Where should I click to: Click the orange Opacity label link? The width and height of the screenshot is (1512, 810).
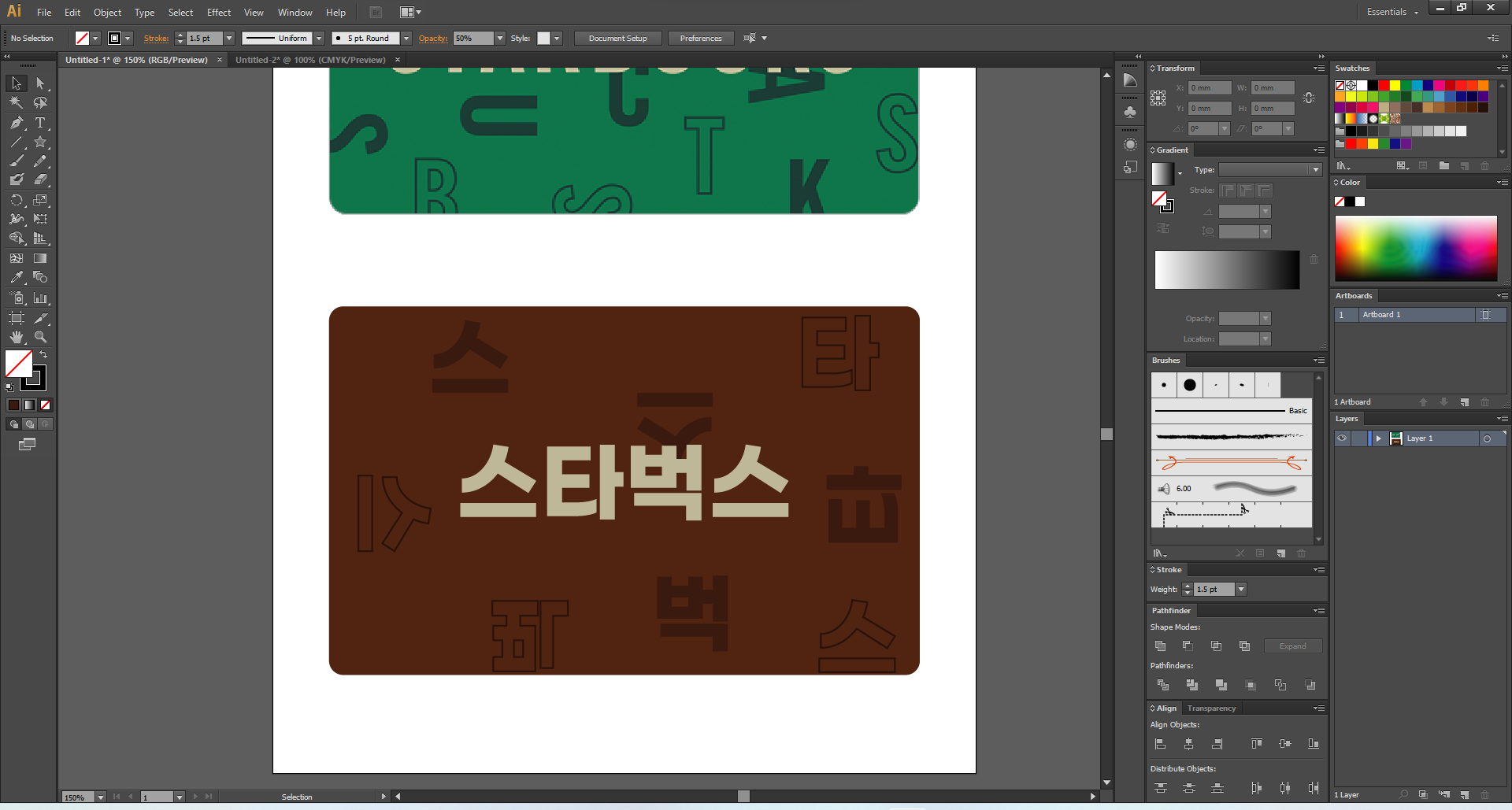[x=433, y=38]
